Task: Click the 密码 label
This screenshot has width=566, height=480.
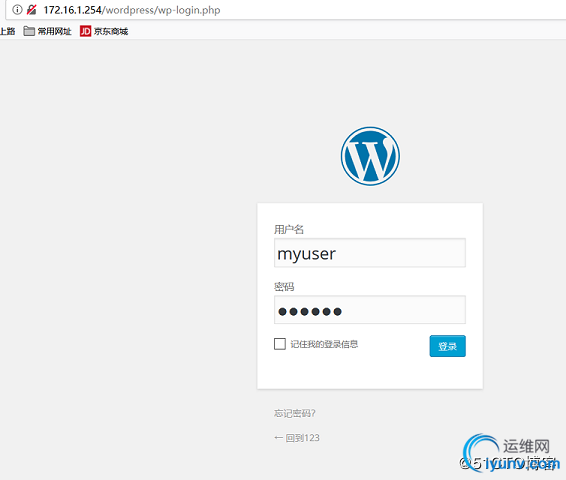Action: 284,287
